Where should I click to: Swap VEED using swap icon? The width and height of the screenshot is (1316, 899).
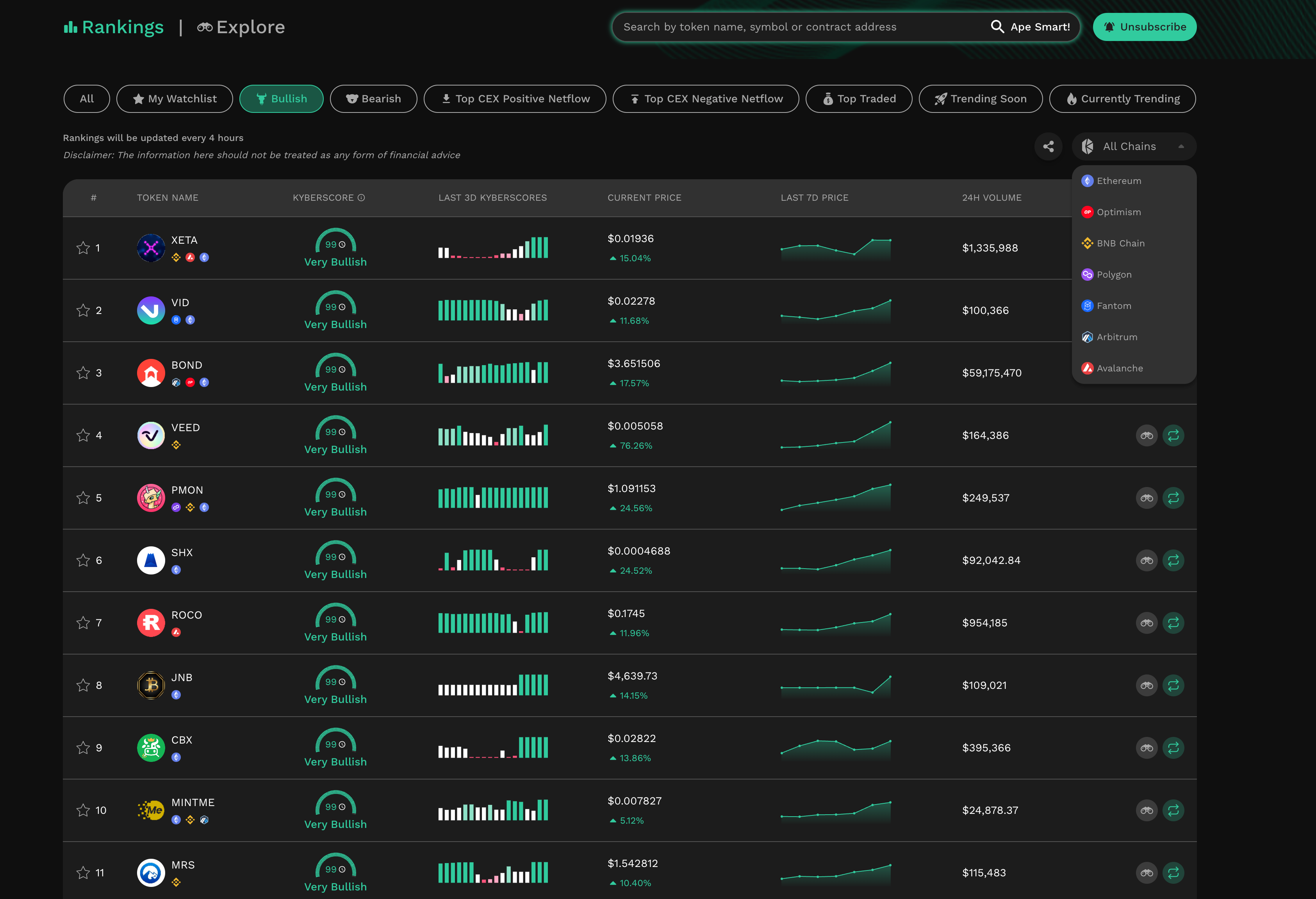tap(1173, 435)
